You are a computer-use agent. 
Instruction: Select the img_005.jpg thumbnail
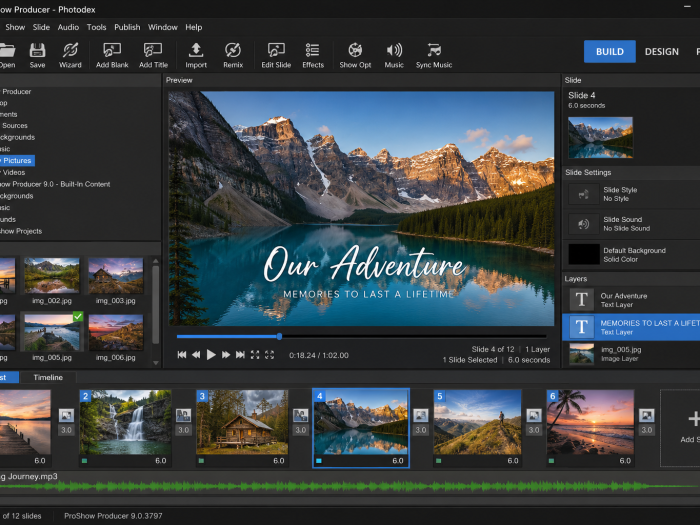click(52, 332)
